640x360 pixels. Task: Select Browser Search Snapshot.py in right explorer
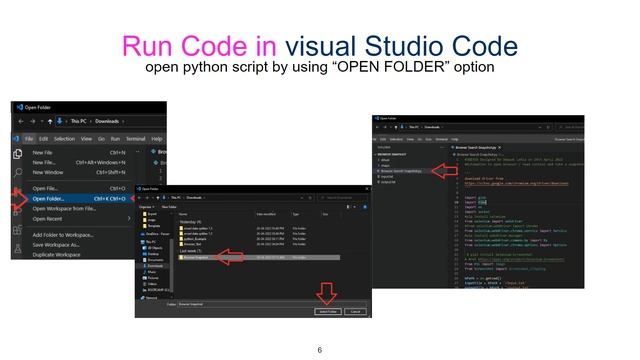pos(402,171)
